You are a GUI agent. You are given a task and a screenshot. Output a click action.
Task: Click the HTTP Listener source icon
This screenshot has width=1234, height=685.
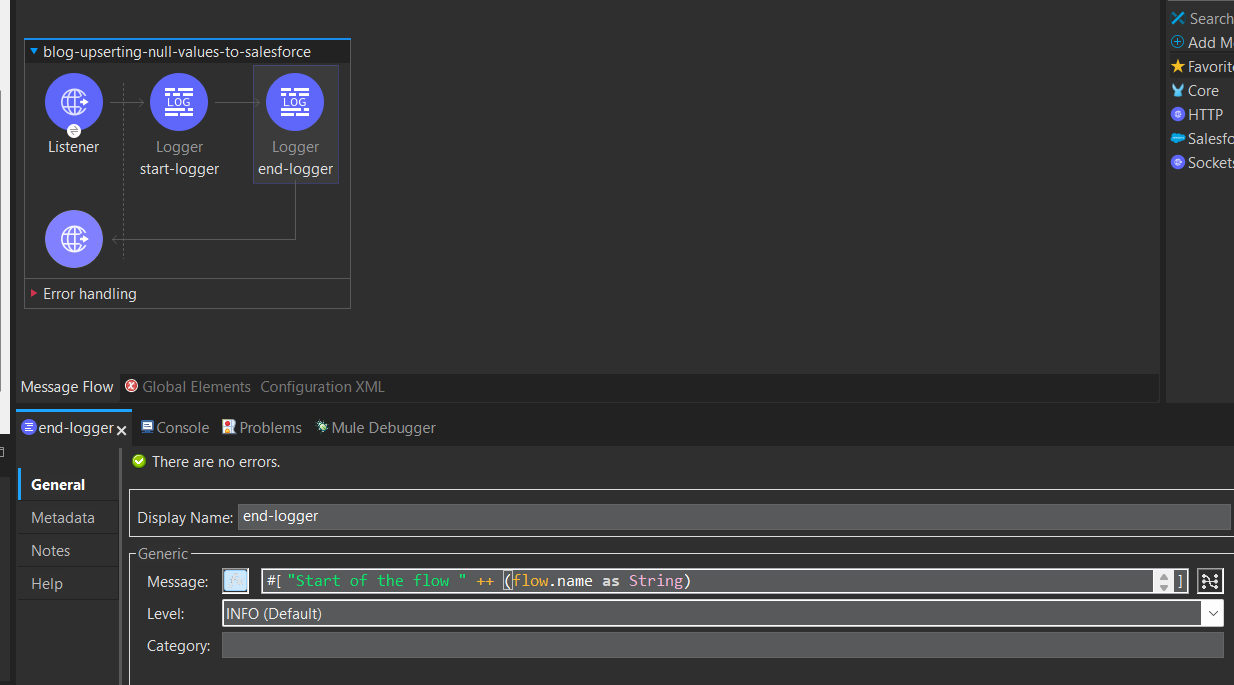tap(73, 102)
